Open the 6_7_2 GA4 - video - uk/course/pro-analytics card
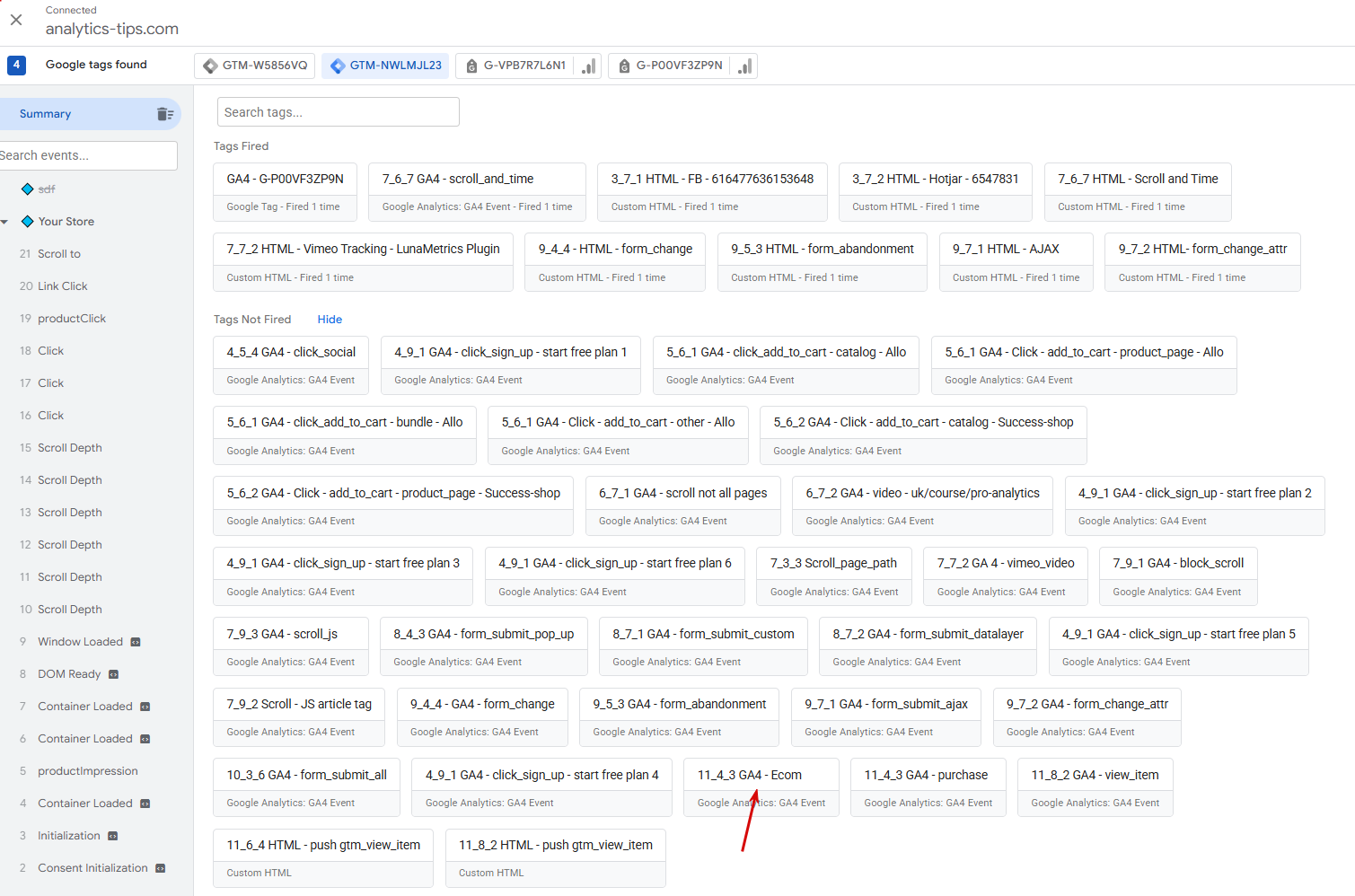The width and height of the screenshot is (1355, 896). pyautogui.click(x=922, y=506)
